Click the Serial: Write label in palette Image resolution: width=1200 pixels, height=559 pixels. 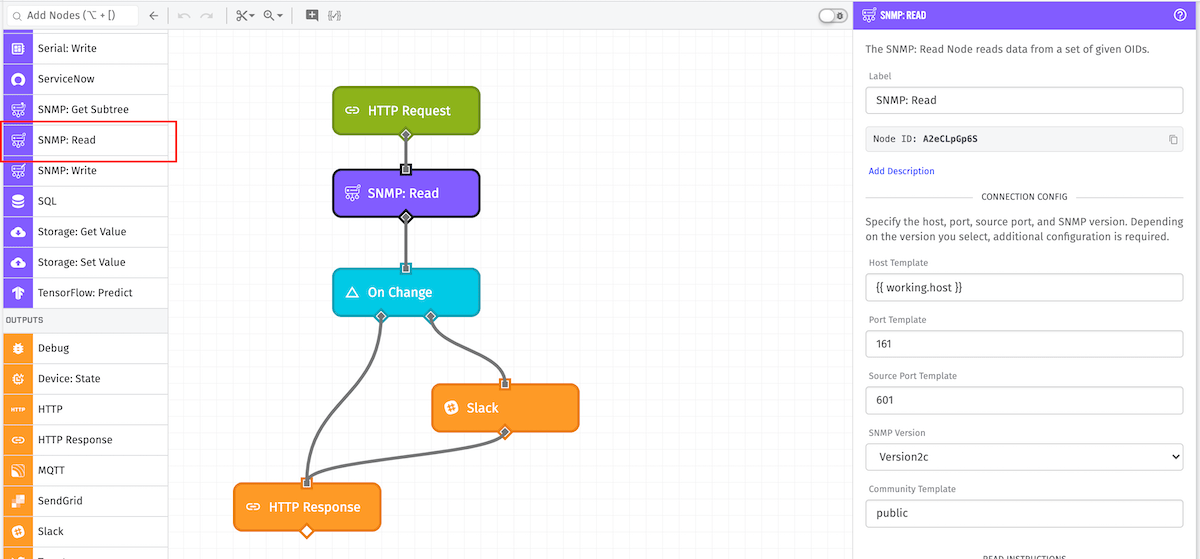[67, 48]
